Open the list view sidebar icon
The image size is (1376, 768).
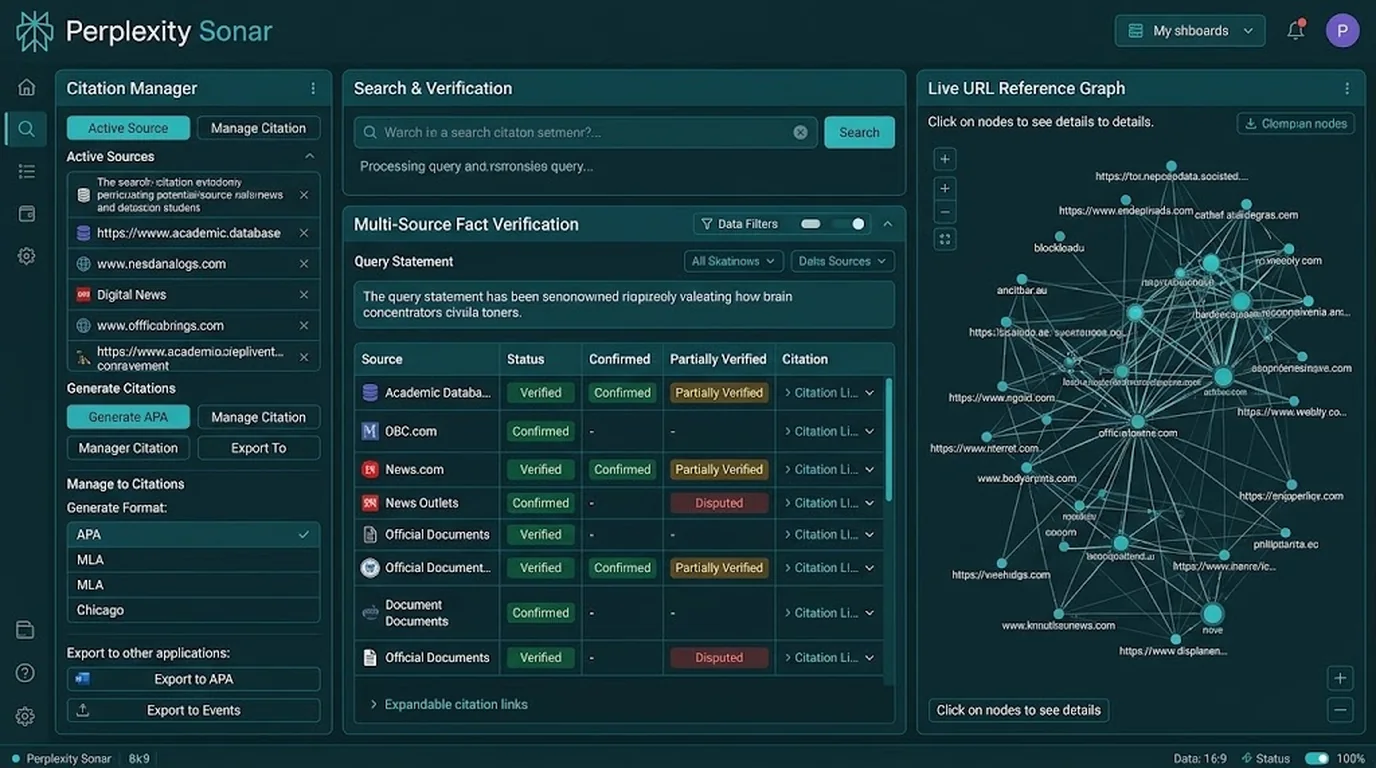(27, 172)
